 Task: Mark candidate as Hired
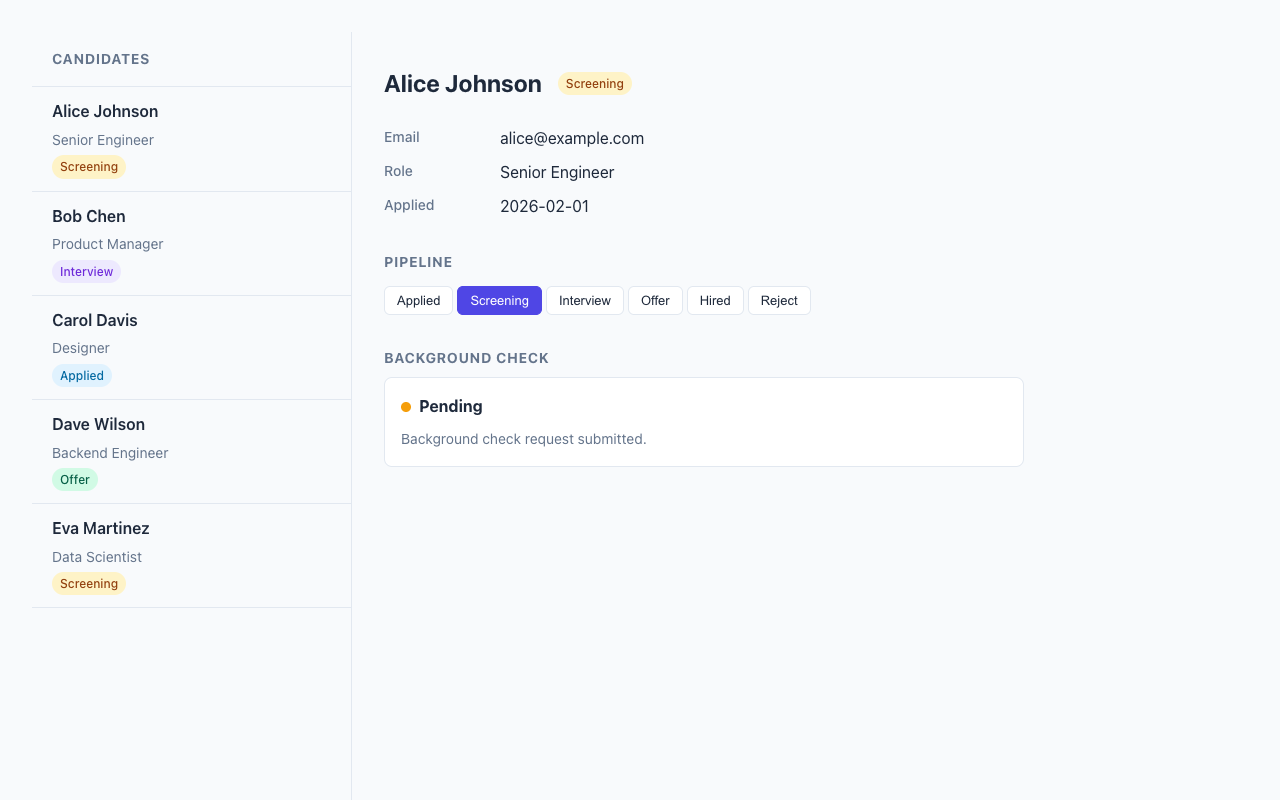point(715,301)
